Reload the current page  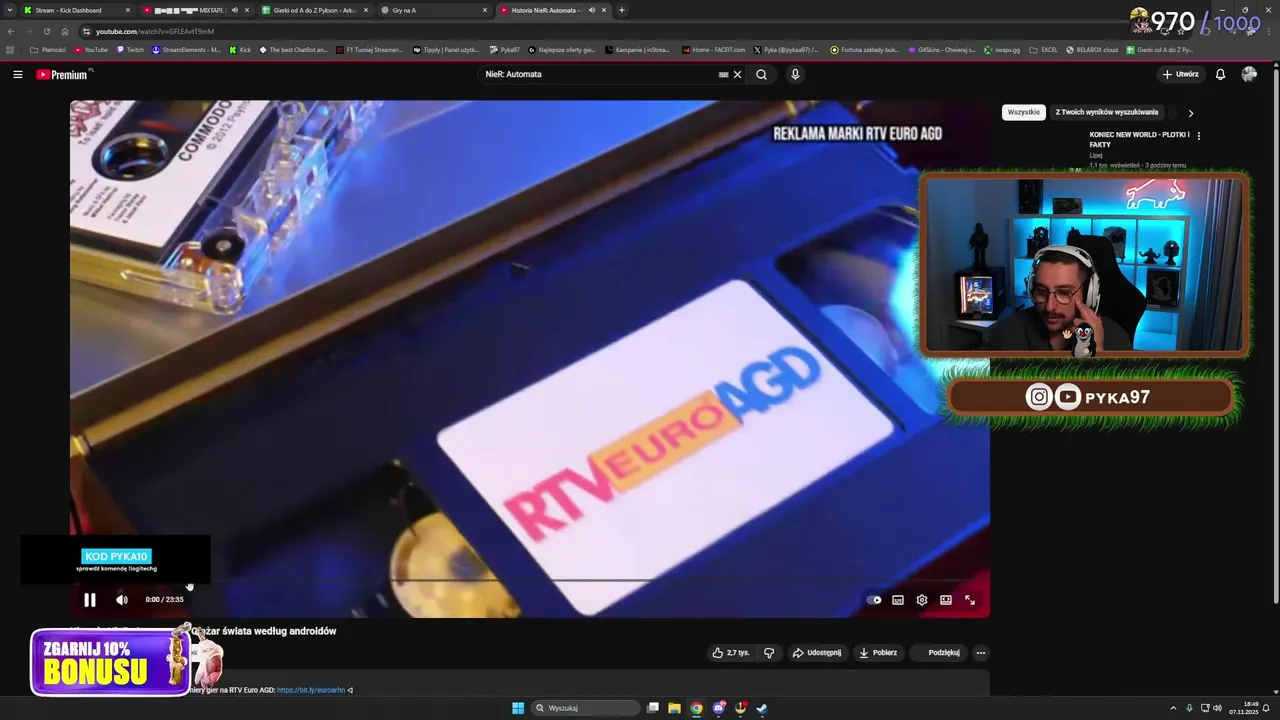[46, 31]
